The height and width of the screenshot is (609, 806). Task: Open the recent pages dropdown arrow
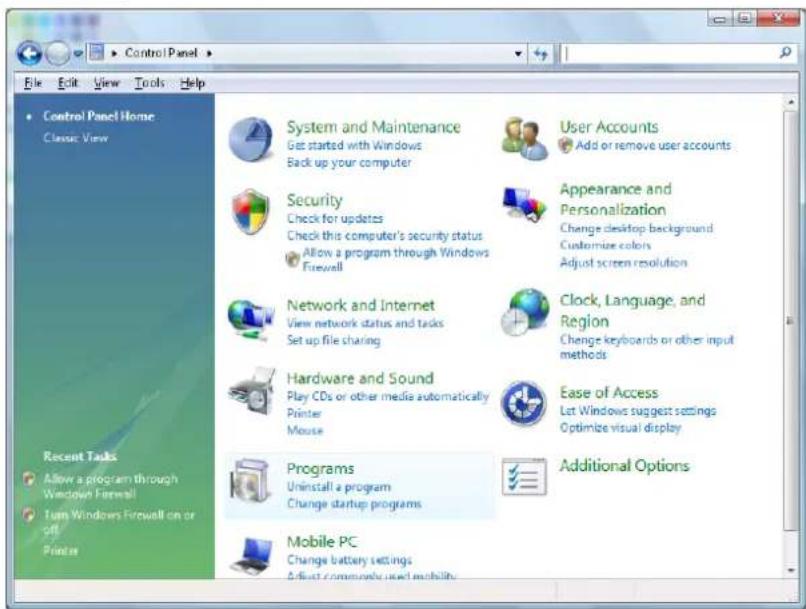click(x=78, y=53)
